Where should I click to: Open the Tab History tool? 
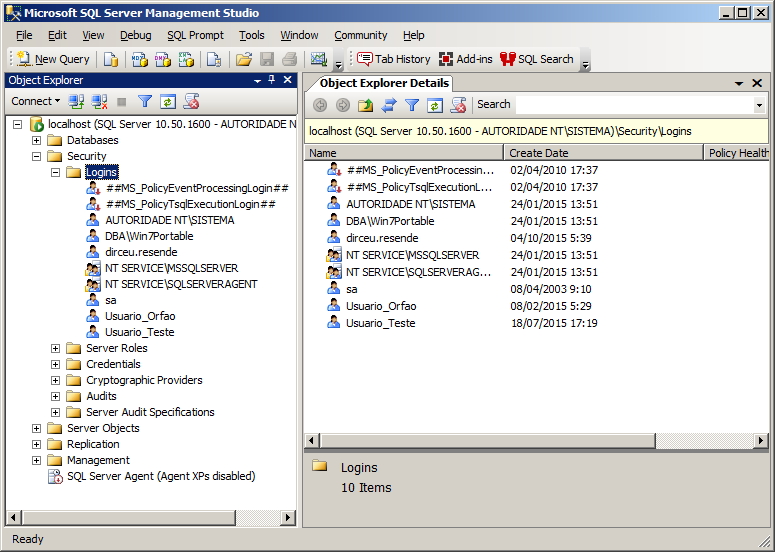coord(393,59)
